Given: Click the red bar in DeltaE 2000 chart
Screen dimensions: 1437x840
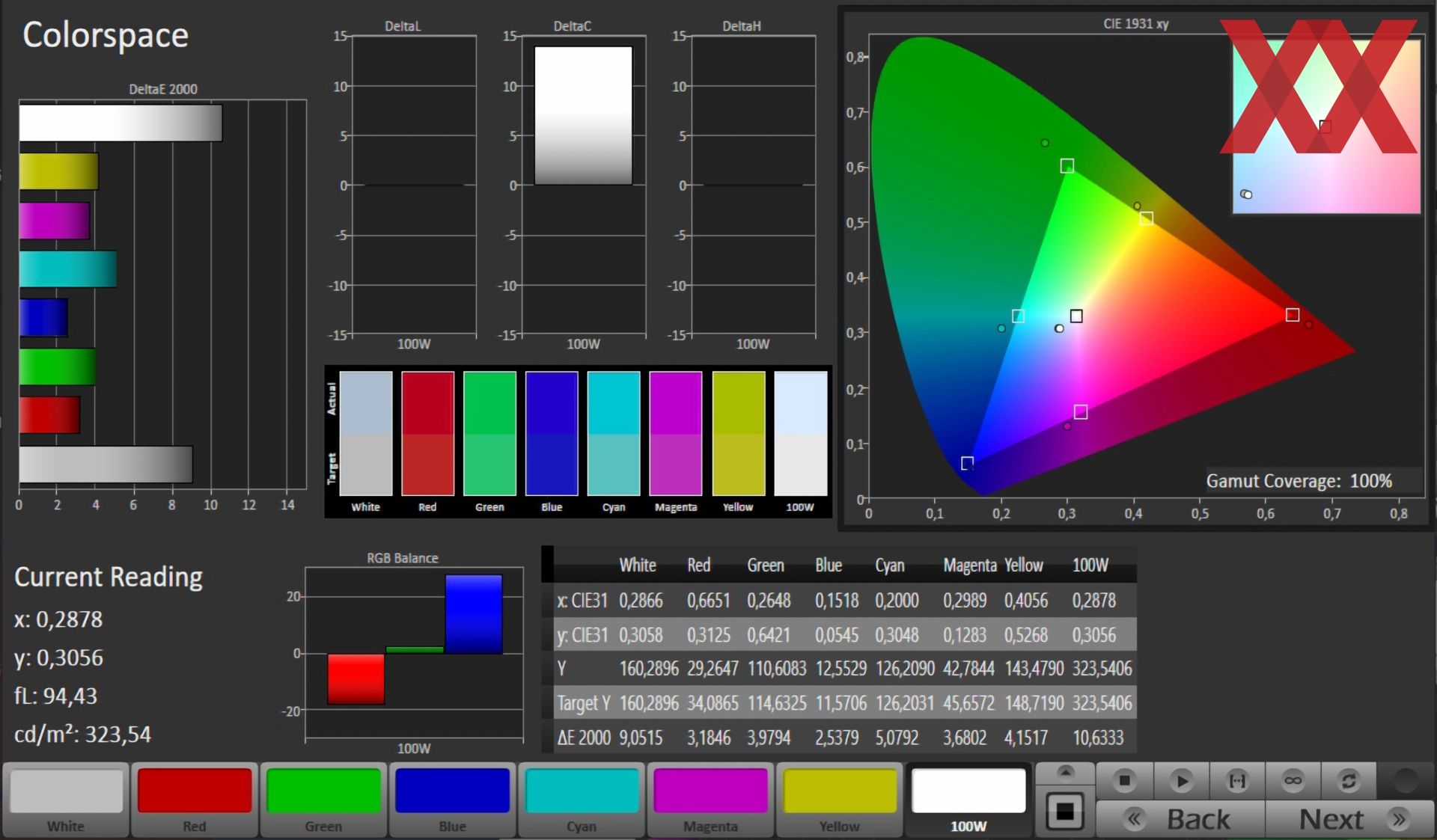Looking at the screenshot, I should tap(49, 415).
